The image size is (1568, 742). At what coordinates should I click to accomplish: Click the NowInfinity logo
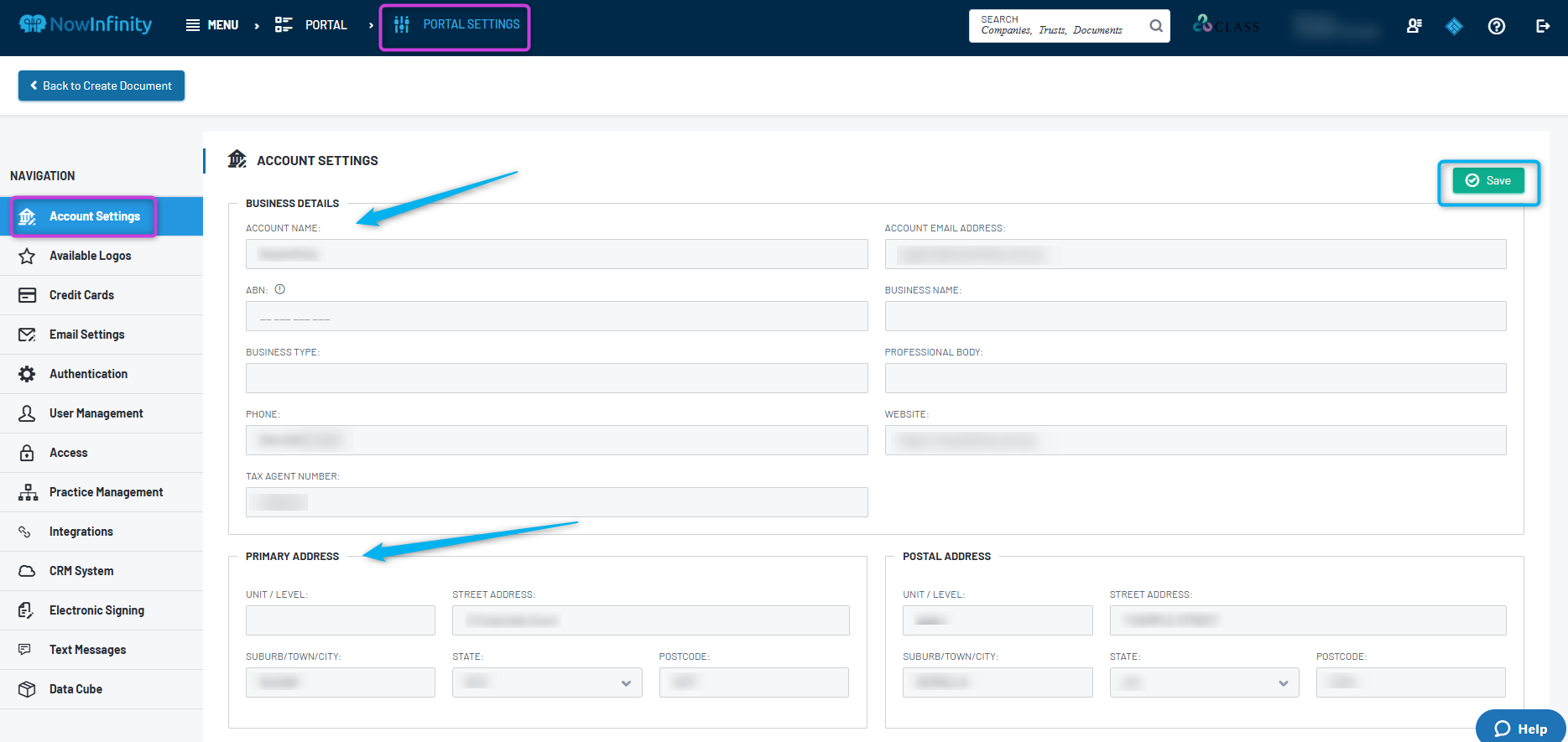[x=85, y=24]
